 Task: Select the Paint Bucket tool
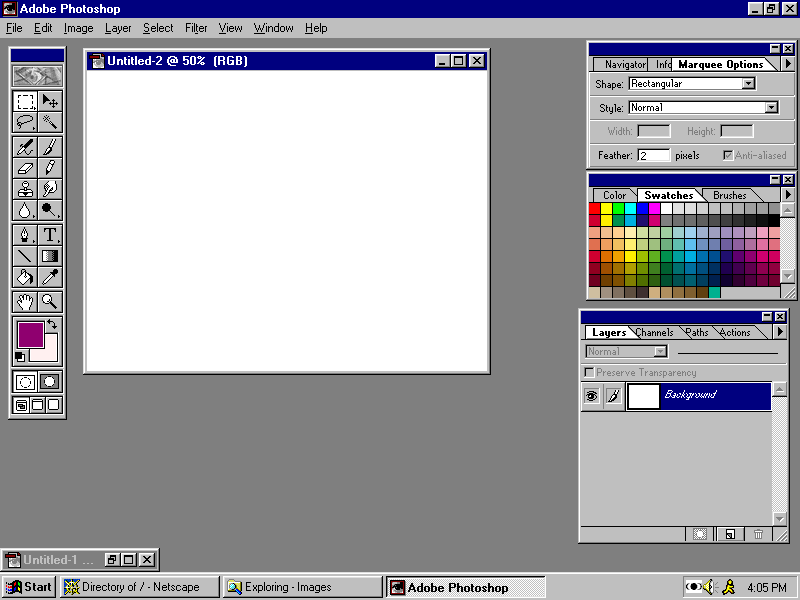(25, 277)
